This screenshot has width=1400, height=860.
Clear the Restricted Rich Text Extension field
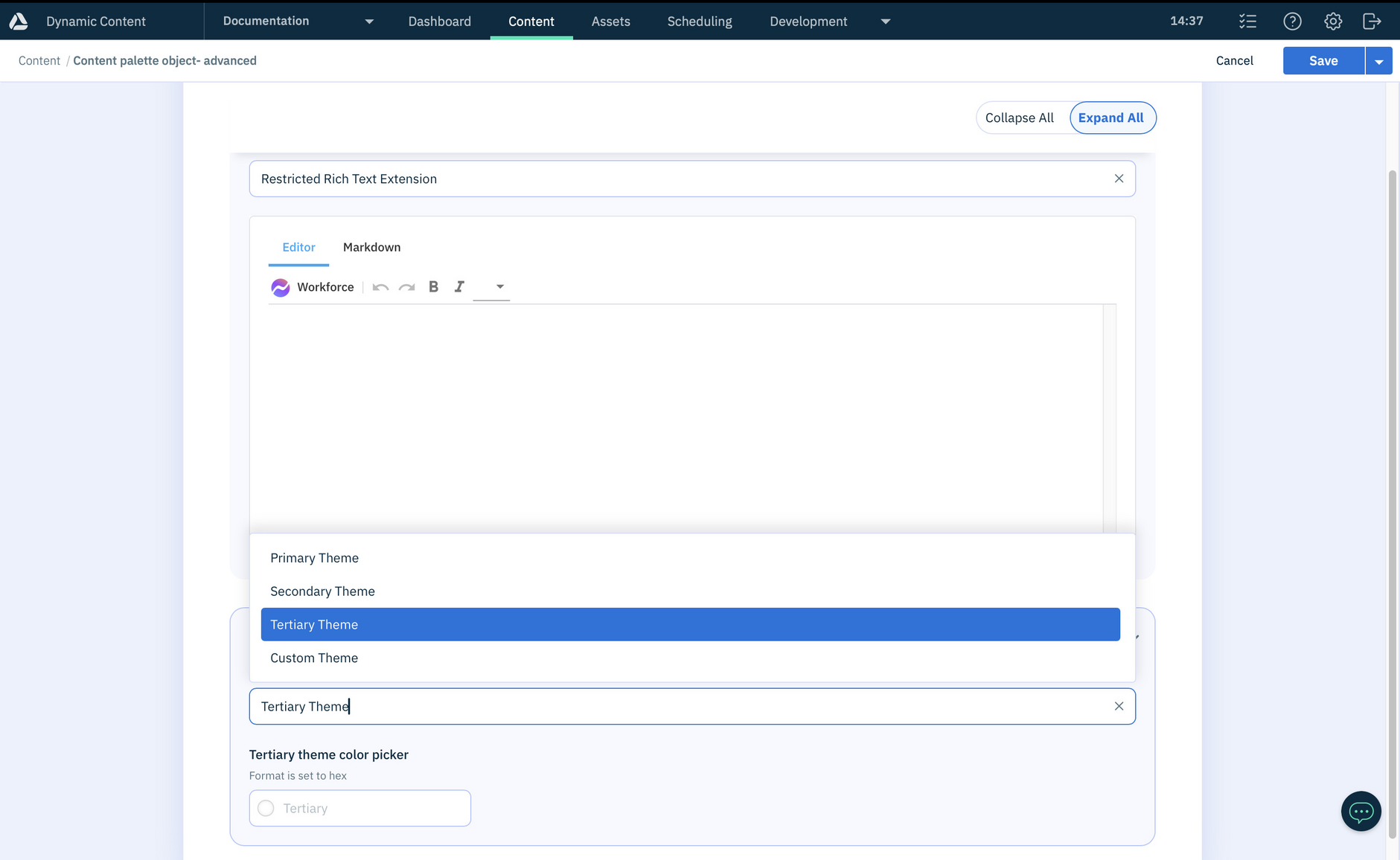pos(1119,179)
